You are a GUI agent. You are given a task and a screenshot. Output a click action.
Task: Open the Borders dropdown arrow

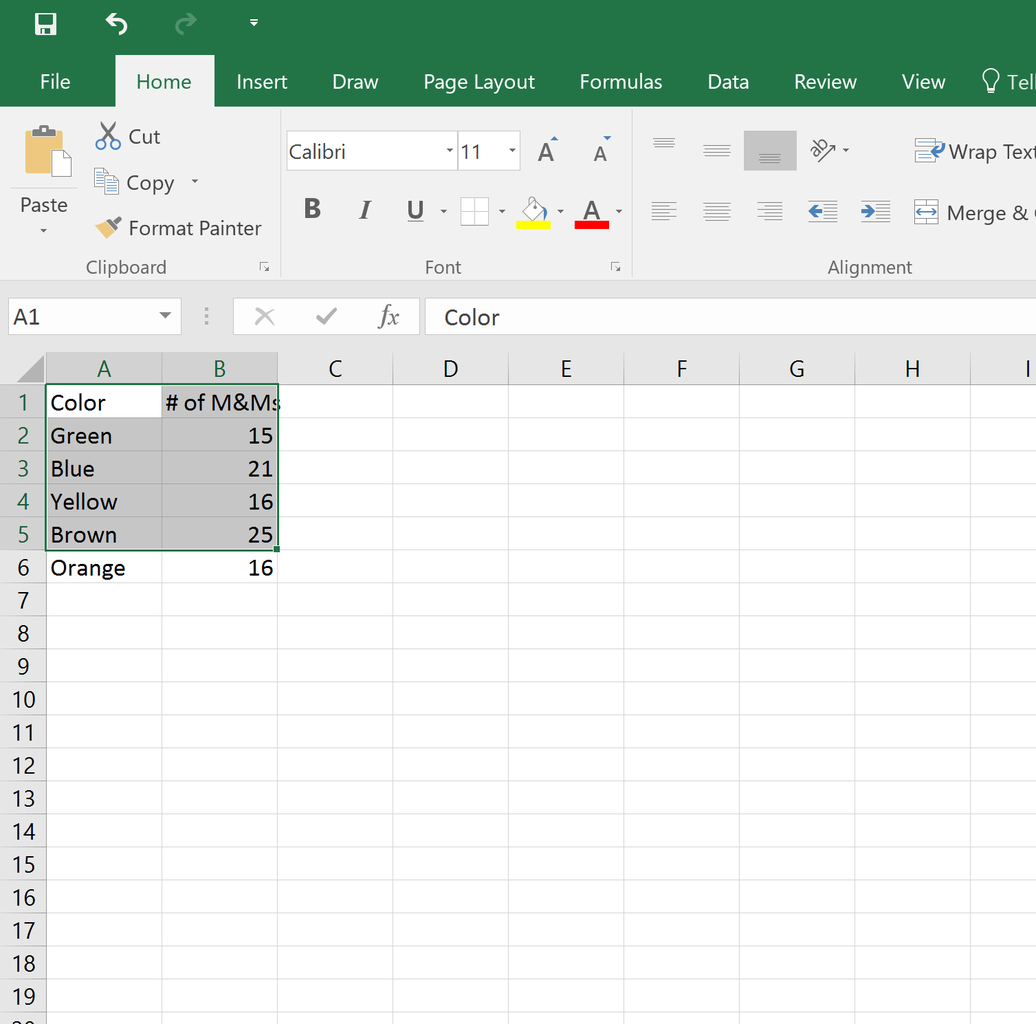502,211
